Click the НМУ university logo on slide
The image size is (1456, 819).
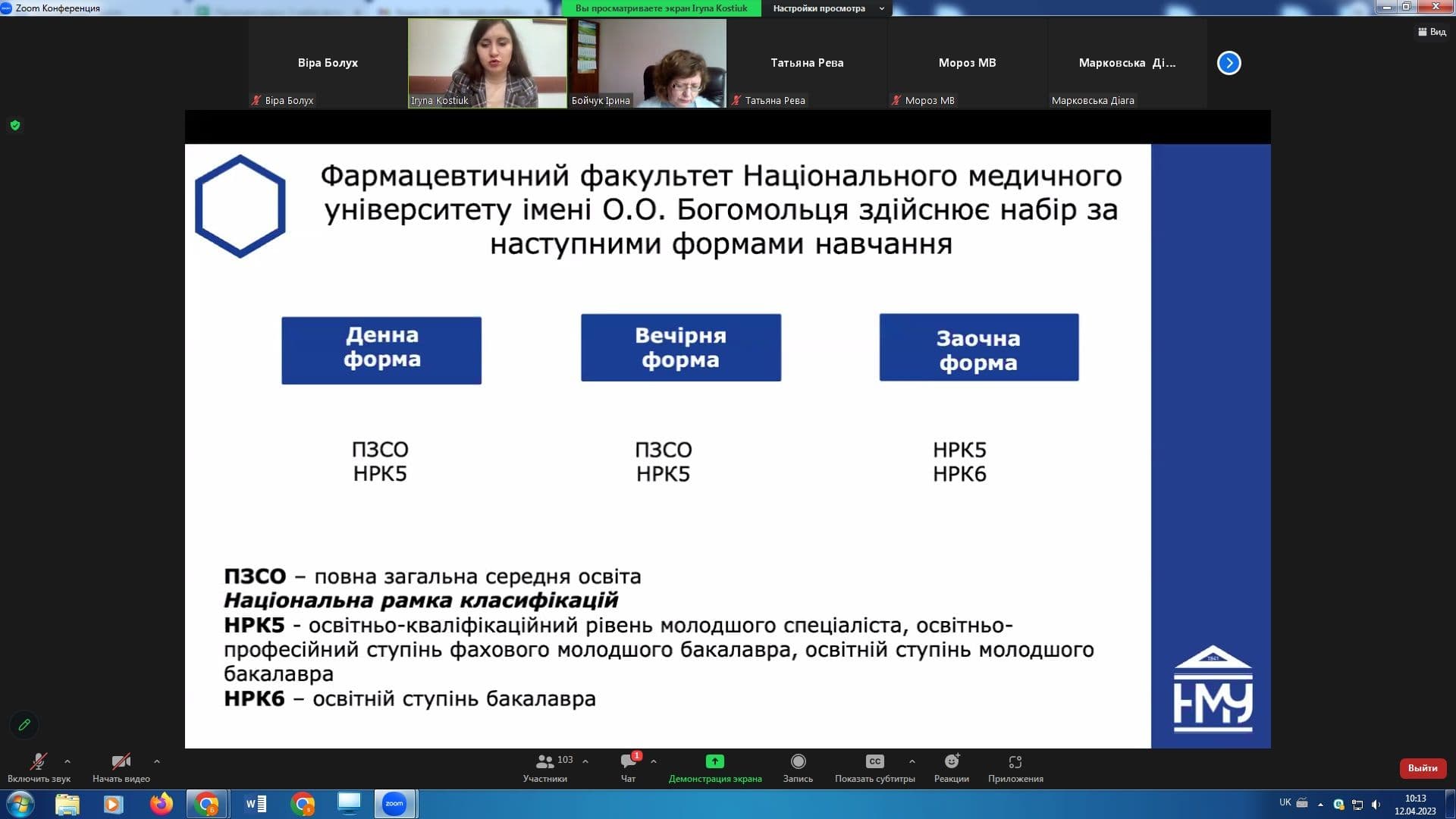coord(1213,689)
